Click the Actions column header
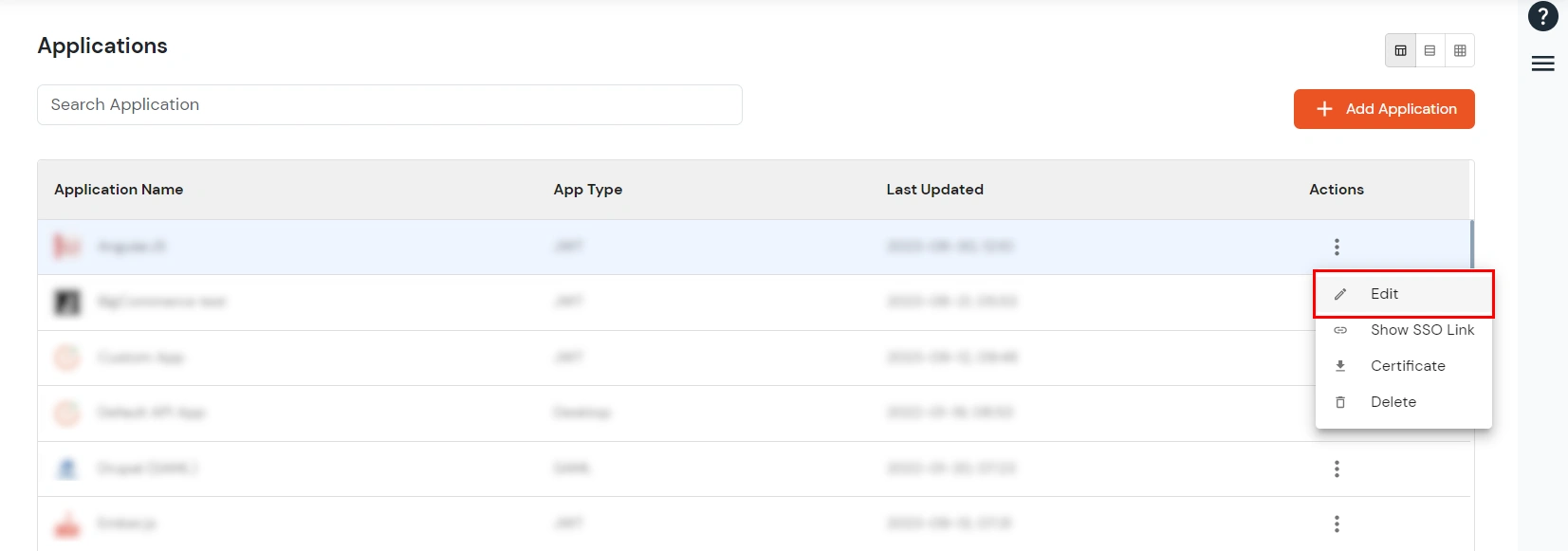 click(x=1337, y=190)
